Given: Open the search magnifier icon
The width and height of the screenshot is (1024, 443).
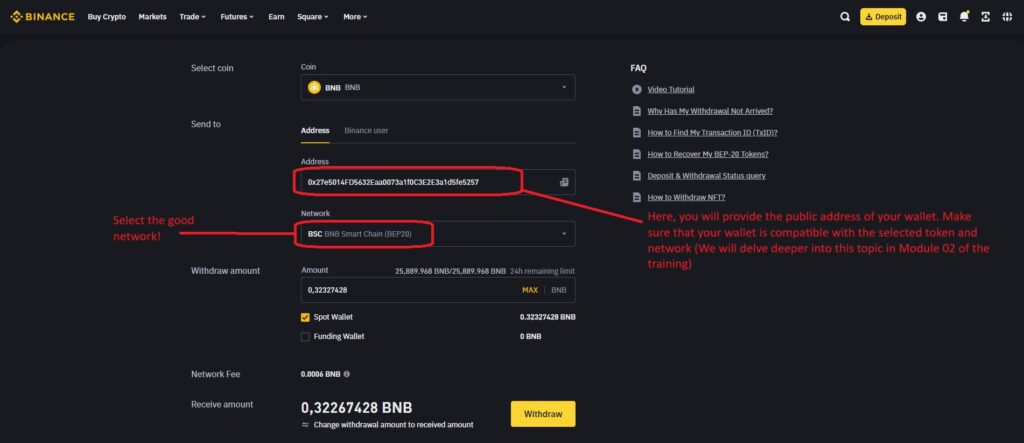Looking at the screenshot, I should [844, 17].
